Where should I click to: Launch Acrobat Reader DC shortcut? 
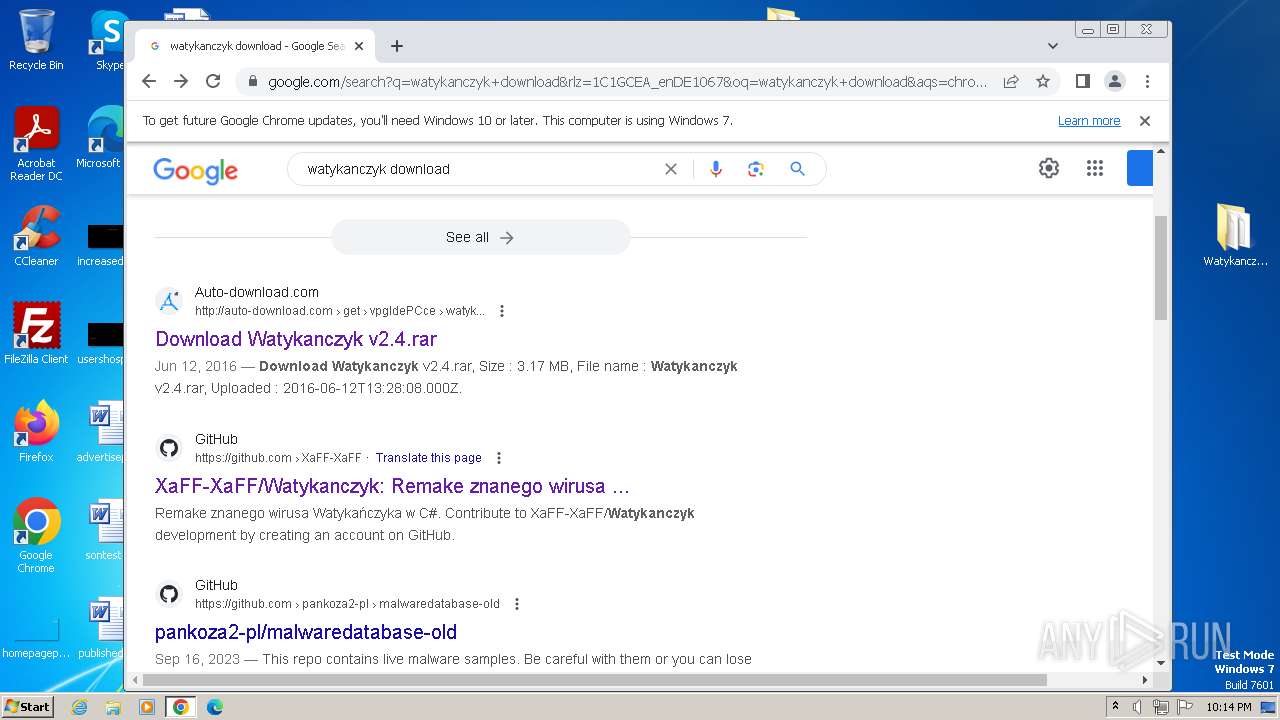tap(36, 144)
